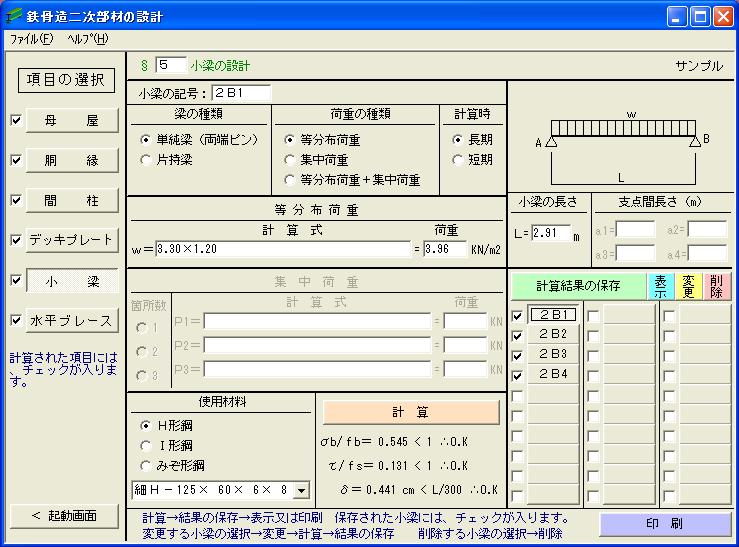This screenshot has height=547, width=739.
Task: Return via the 起動画面 button
Action: coord(64,516)
